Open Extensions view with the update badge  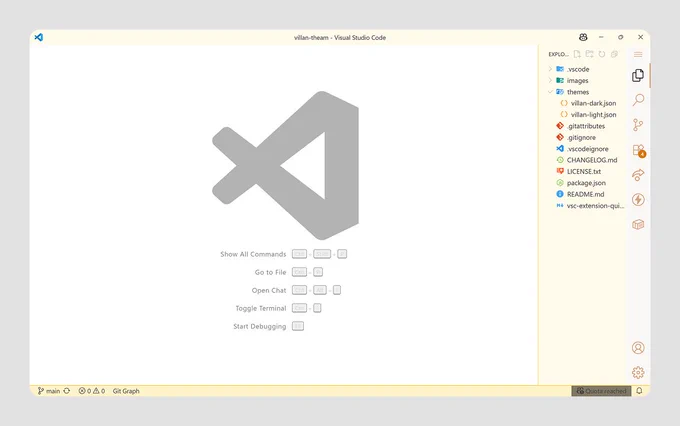click(x=639, y=151)
